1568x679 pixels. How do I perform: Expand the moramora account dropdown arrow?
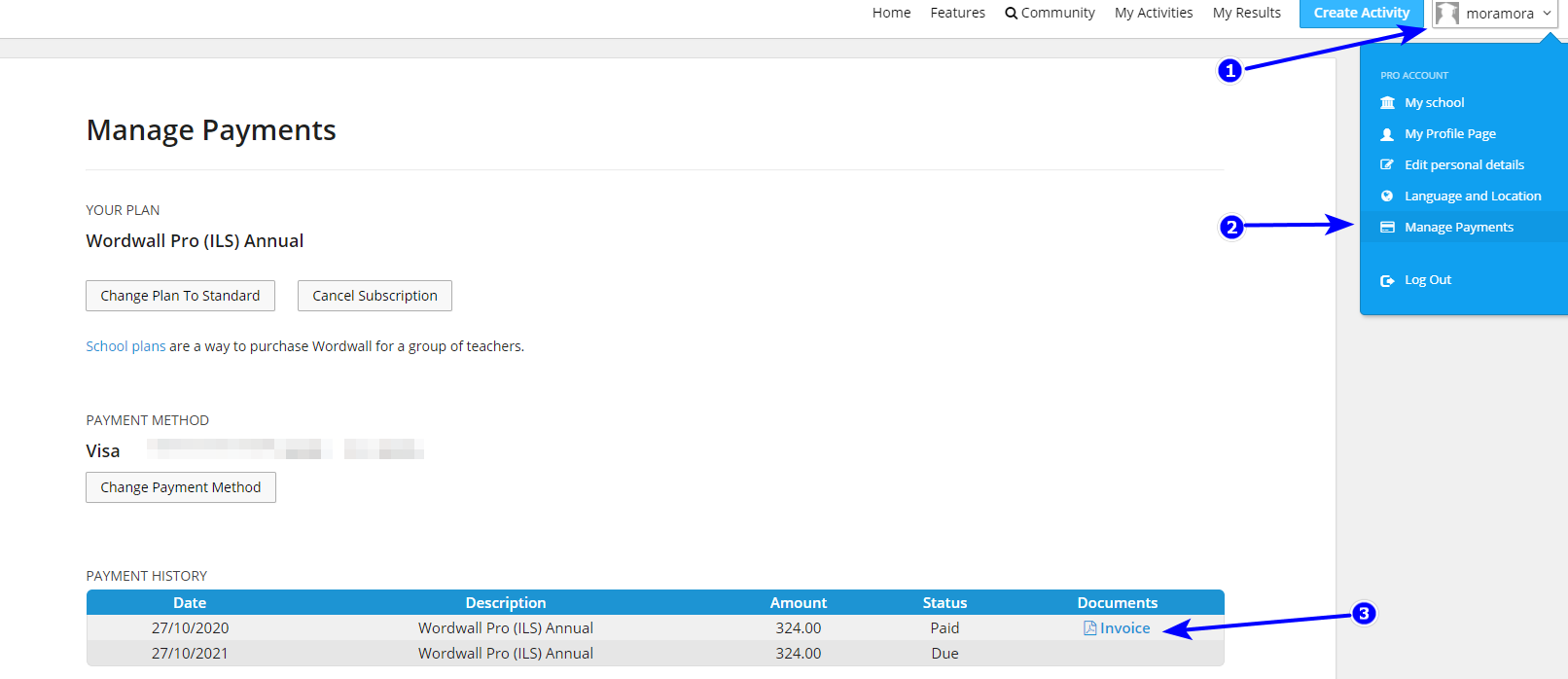pos(1547,14)
